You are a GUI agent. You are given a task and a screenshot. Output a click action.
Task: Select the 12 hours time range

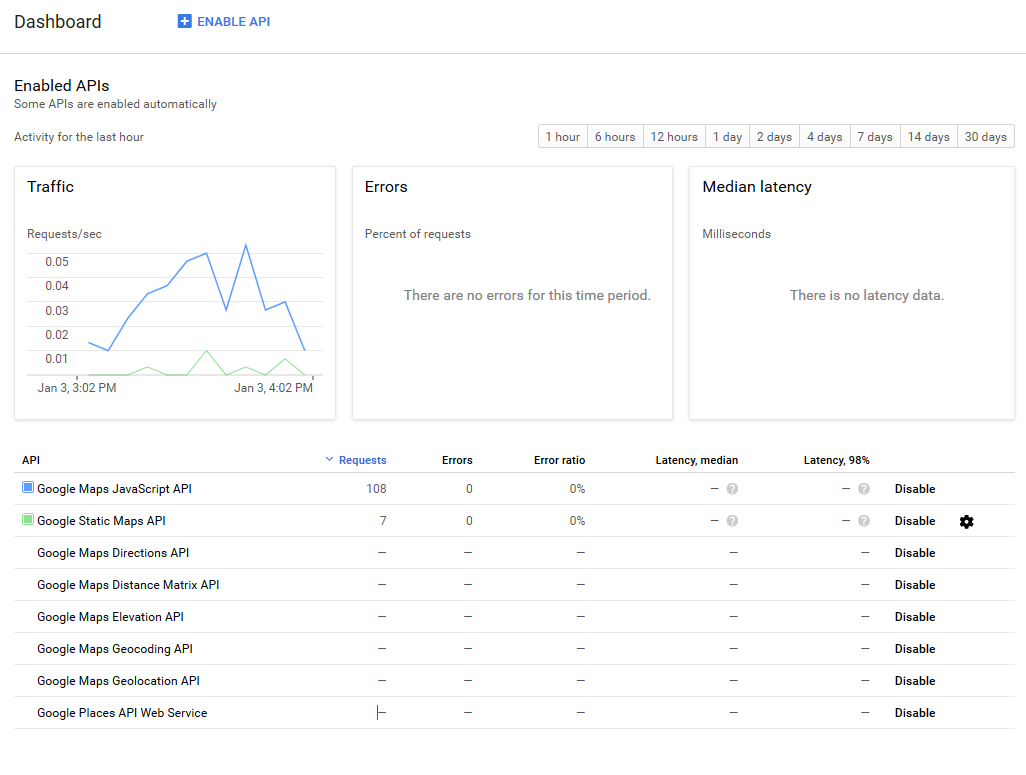point(674,137)
